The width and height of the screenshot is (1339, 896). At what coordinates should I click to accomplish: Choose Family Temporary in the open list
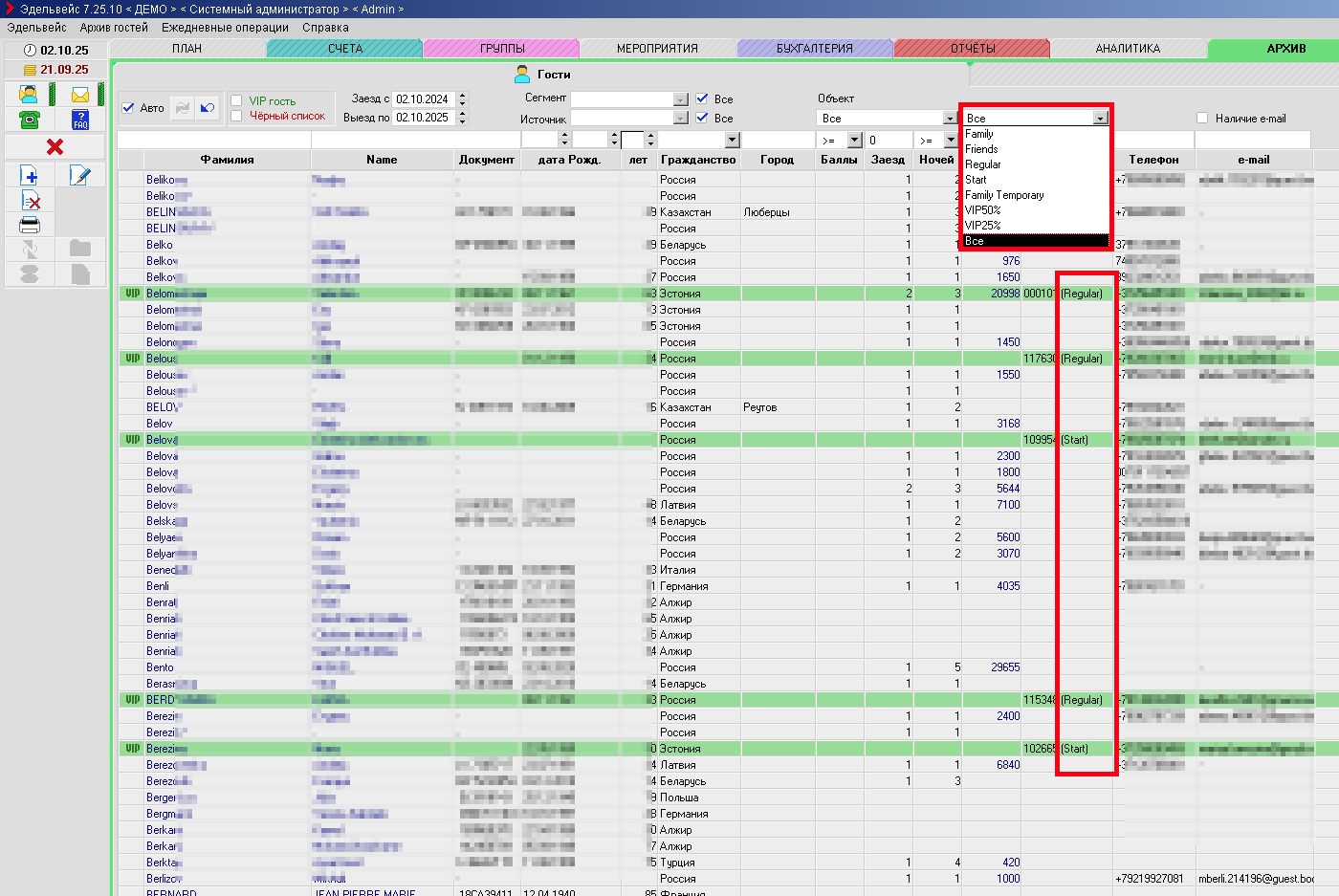click(x=1003, y=195)
